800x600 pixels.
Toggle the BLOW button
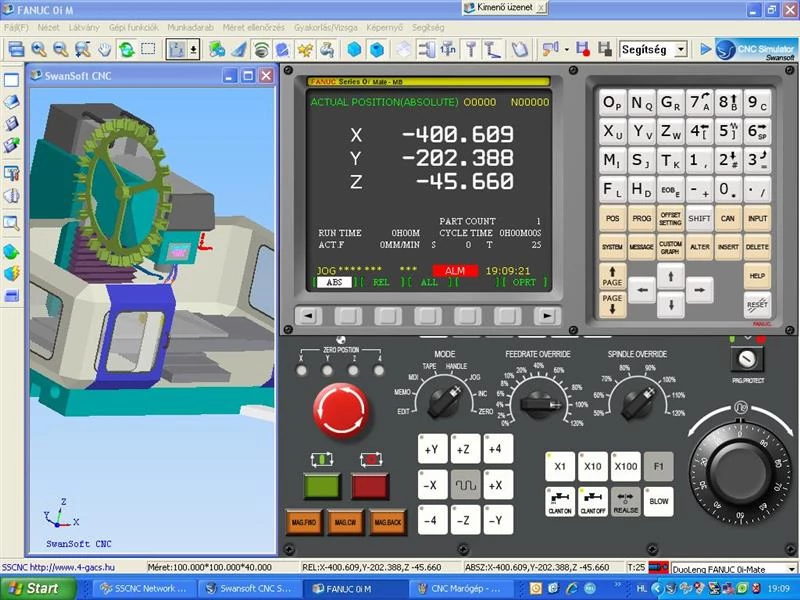[659, 502]
